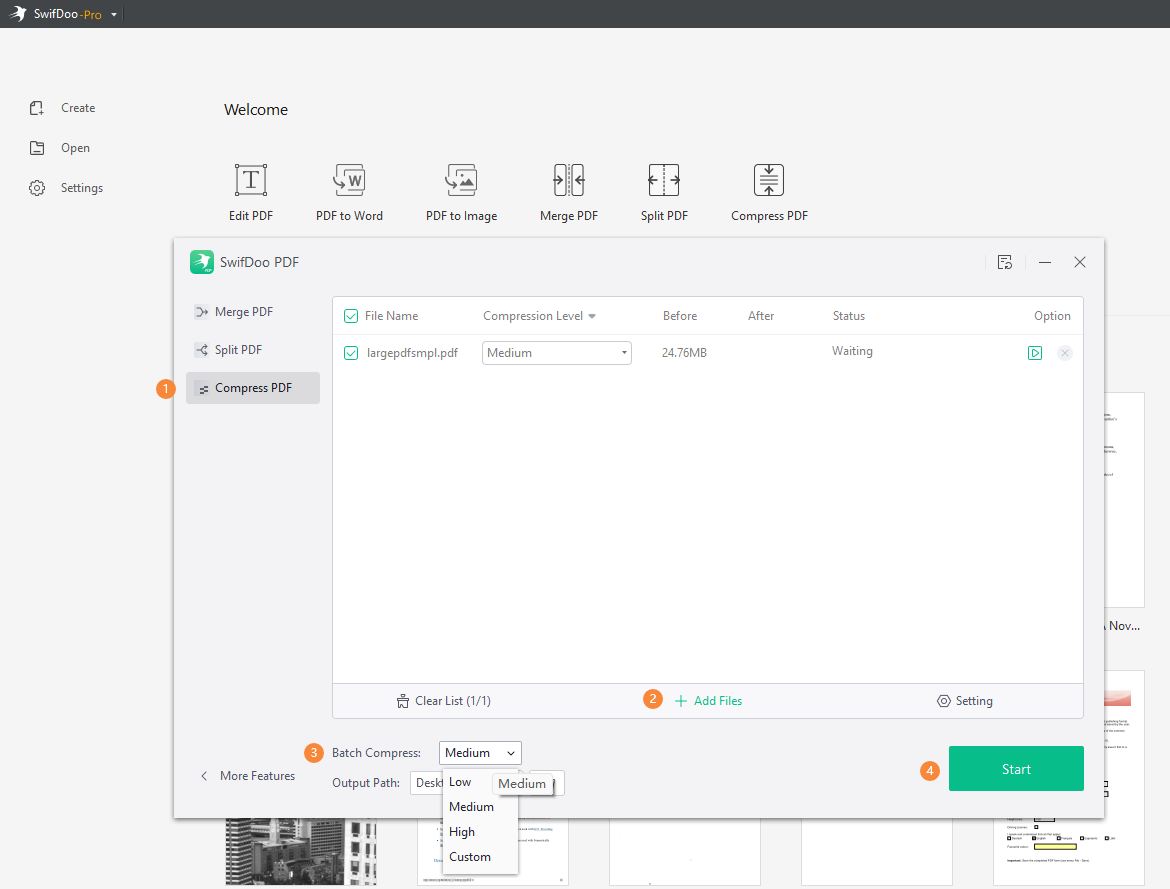Click the Welcome heading in main window
The height and width of the screenshot is (889, 1170).
point(256,110)
